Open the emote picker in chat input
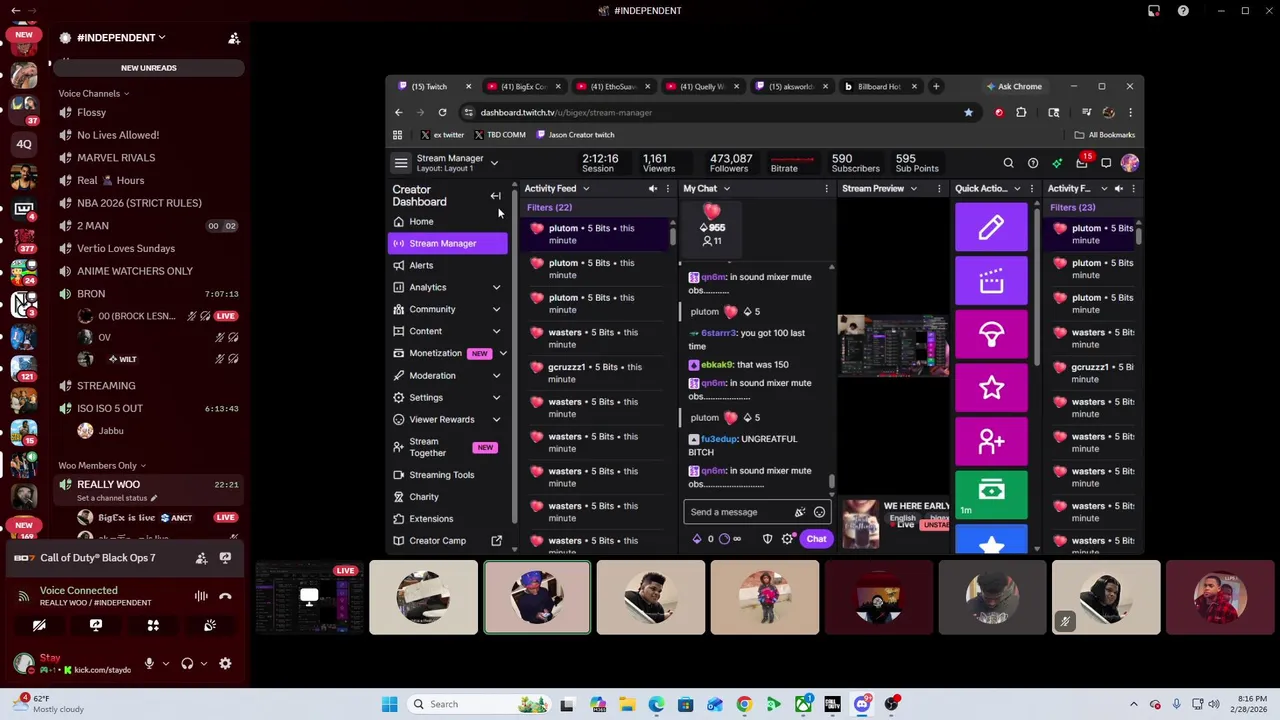 (x=819, y=512)
